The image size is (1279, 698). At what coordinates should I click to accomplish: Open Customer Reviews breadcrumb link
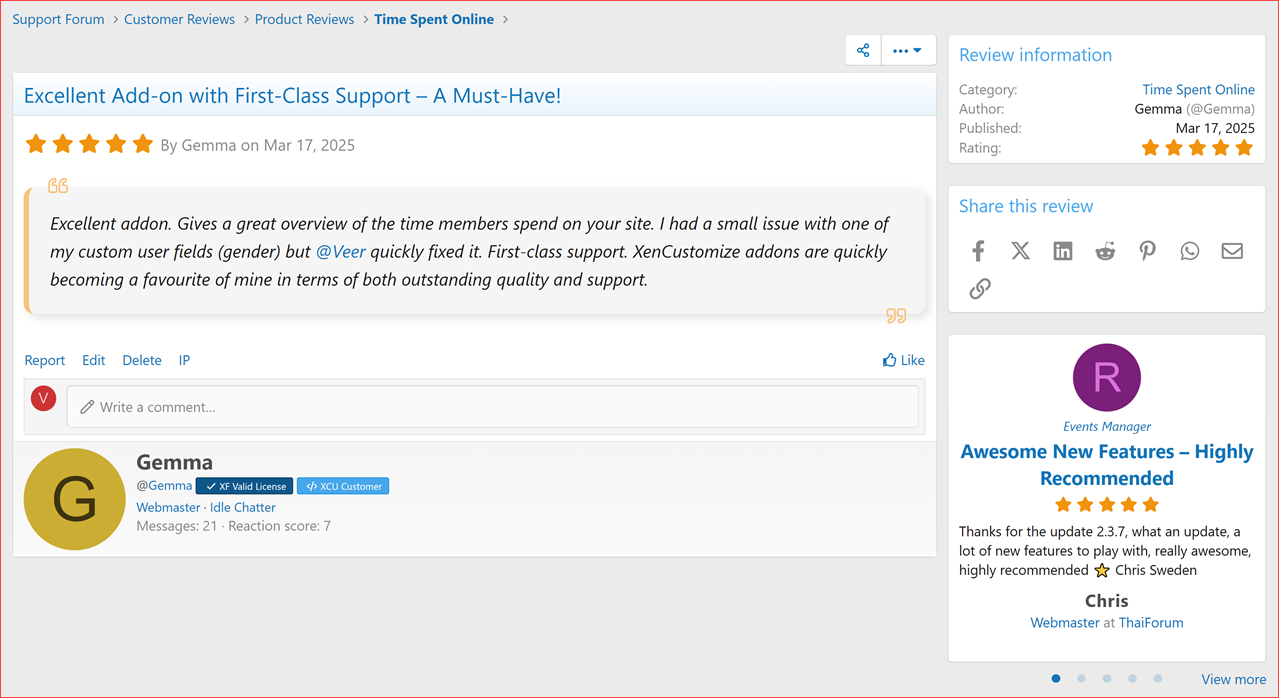[x=179, y=18]
